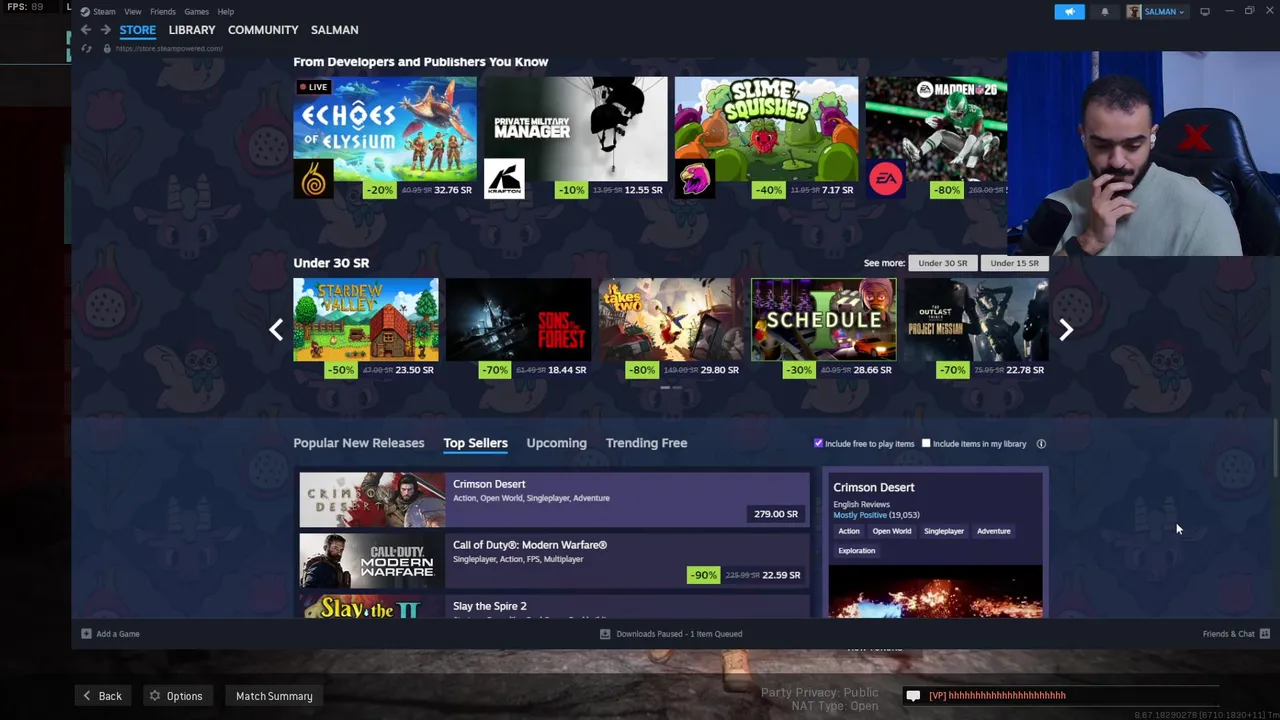Open the View menu
The height and width of the screenshot is (720, 1280).
pyautogui.click(x=132, y=12)
